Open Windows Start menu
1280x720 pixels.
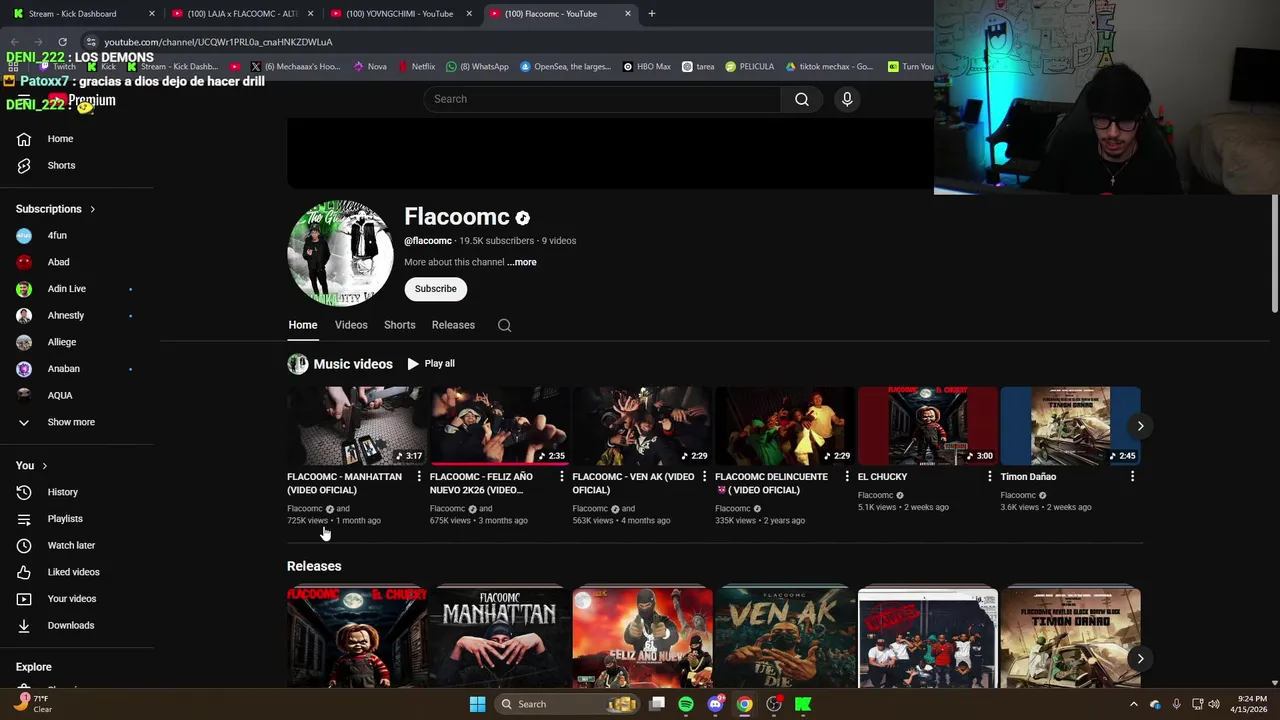point(477,704)
